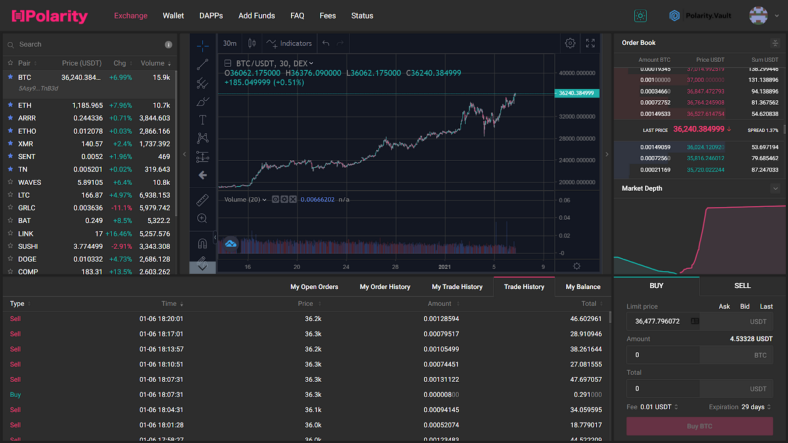Adjust the Fee 0.01 USDT stepper
The image size is (788, 443).
(x=676, y=407)
